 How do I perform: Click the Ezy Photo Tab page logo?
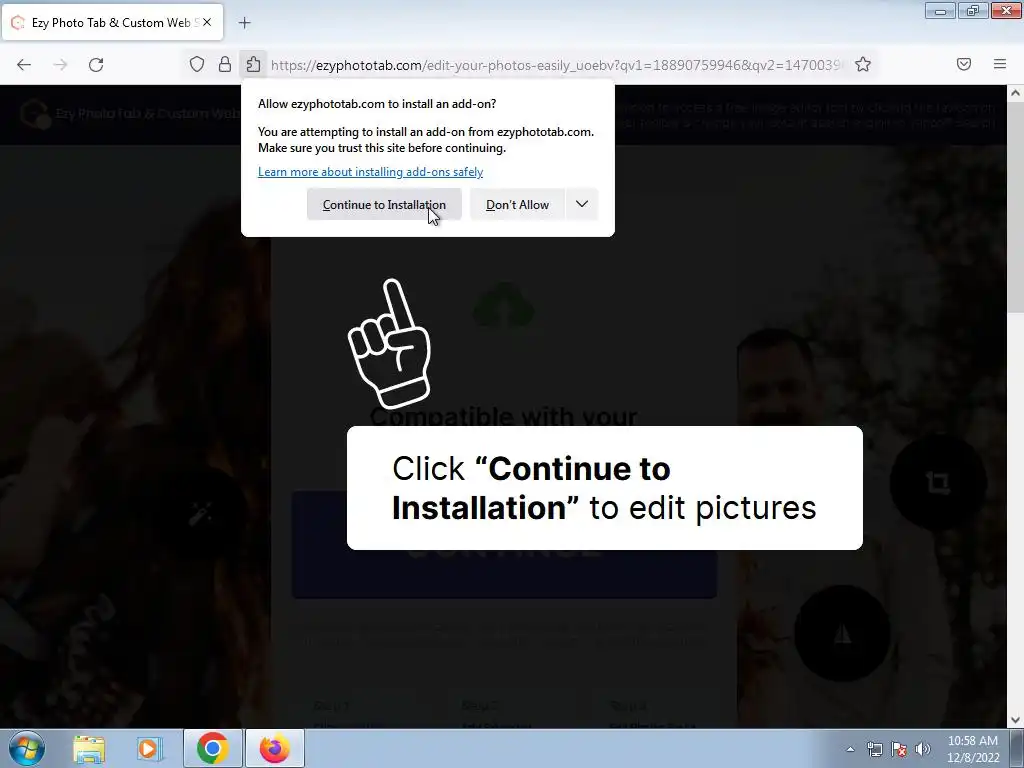coord(35,114)
